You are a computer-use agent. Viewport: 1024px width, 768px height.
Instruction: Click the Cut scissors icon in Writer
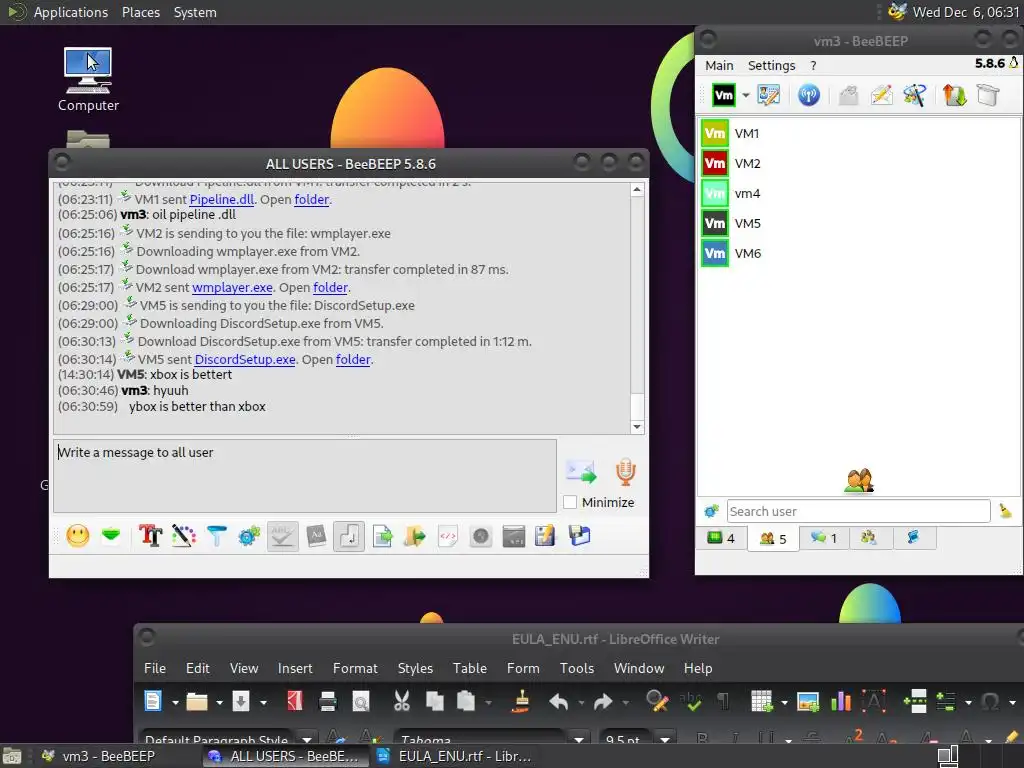click(x=402, y=701)
